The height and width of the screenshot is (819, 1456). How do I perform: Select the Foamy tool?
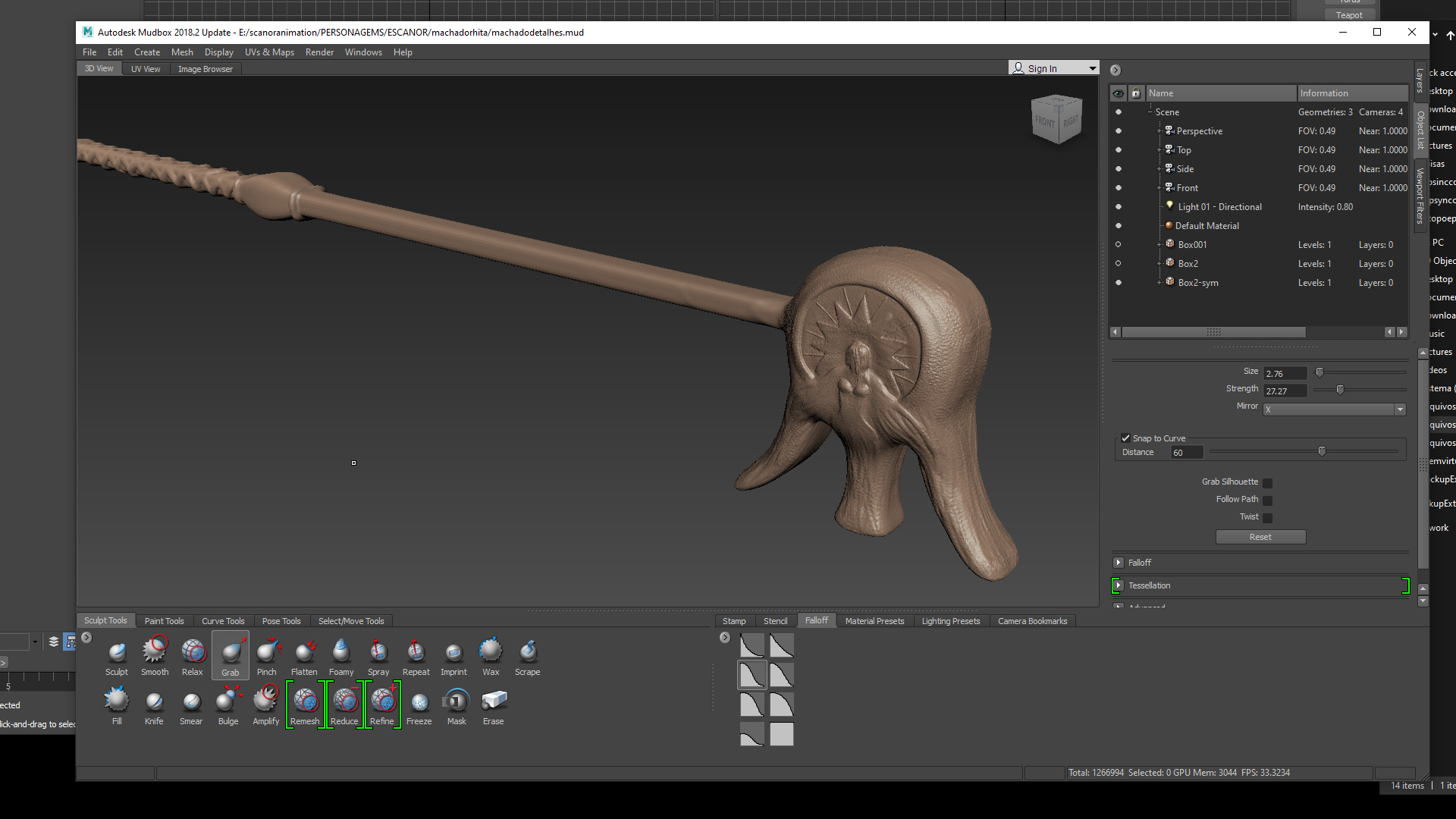pos(341,657)
